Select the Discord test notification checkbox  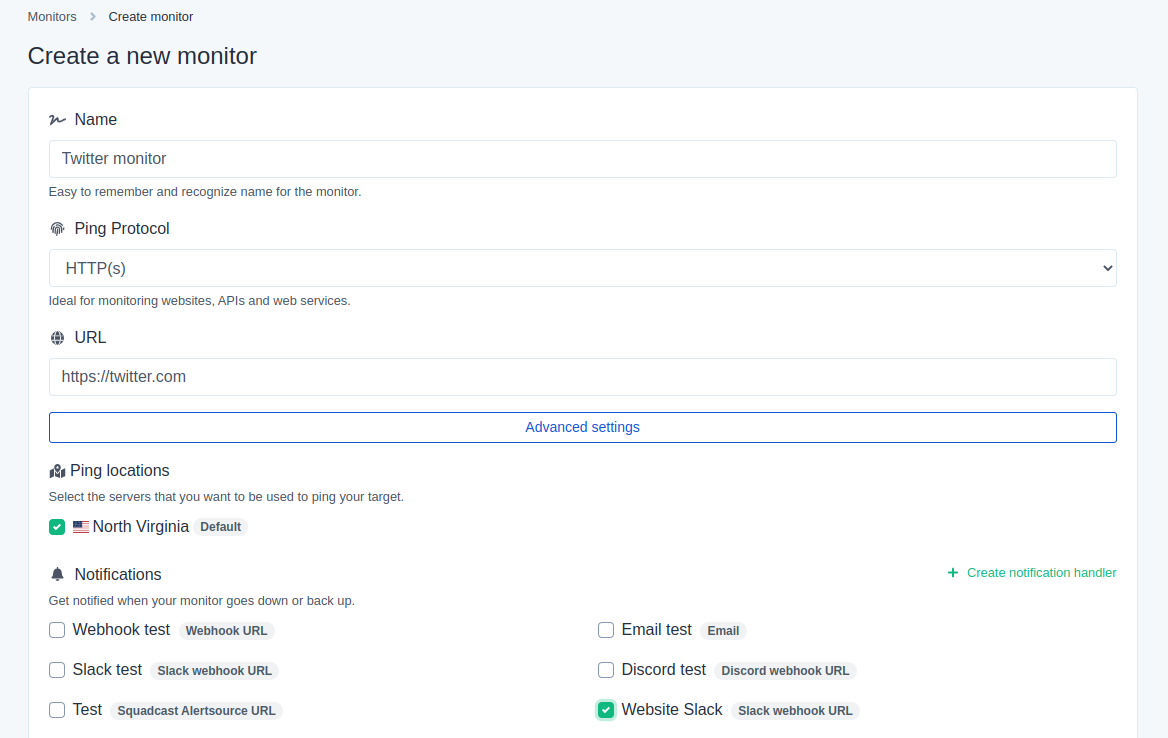coord(606,670)
